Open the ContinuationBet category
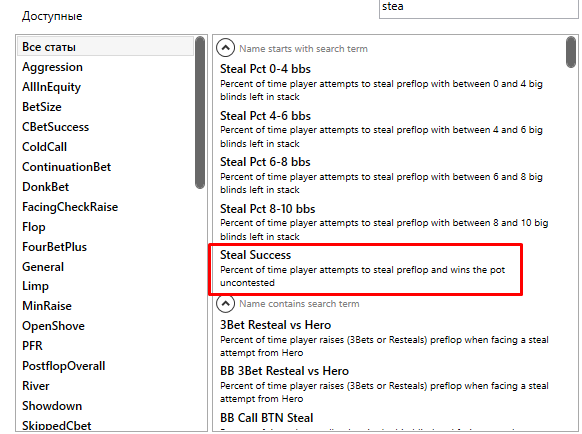 (66, 167)
